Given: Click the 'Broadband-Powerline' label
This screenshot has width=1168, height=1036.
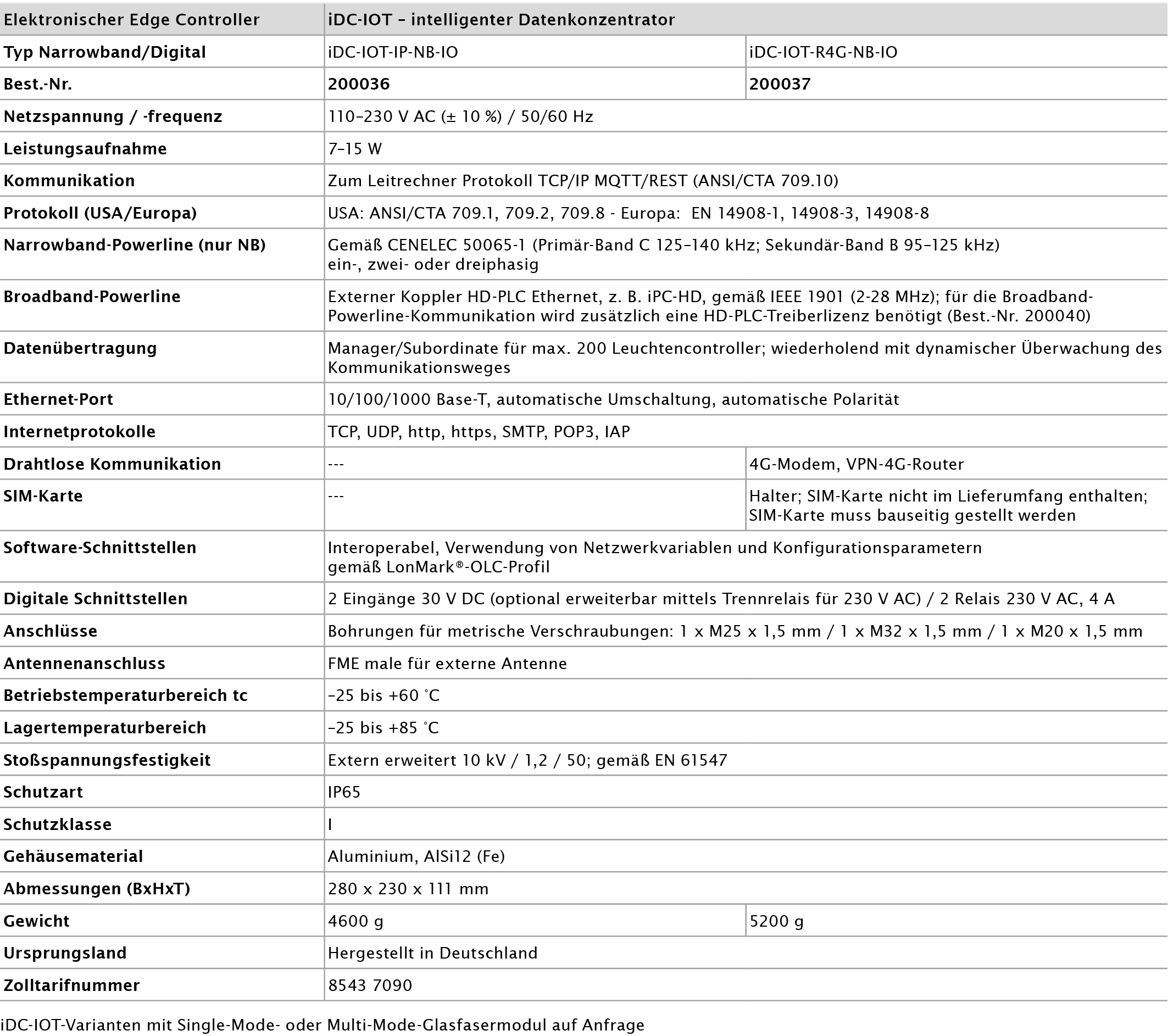Looking at the screenshot, I should point(92,297).
